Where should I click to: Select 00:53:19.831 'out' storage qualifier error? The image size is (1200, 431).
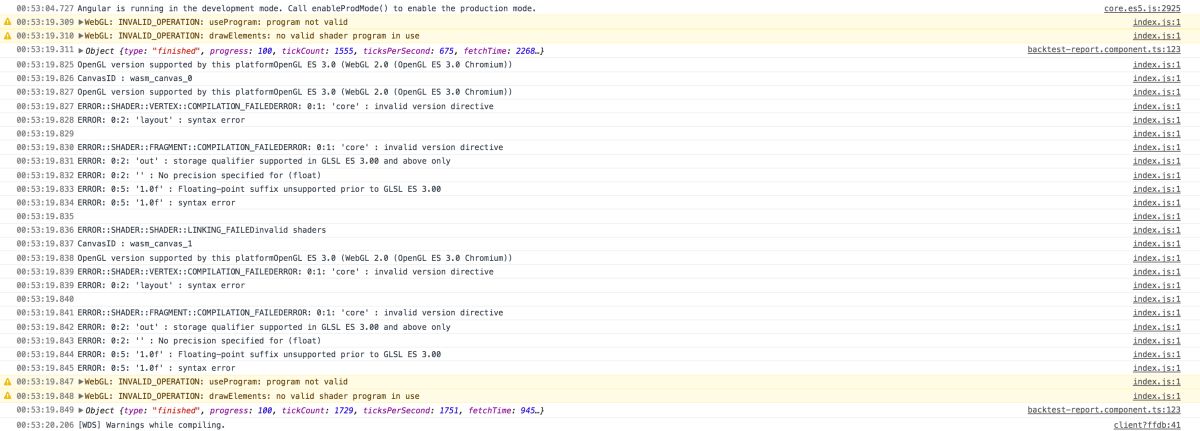[x=264, y=160]
